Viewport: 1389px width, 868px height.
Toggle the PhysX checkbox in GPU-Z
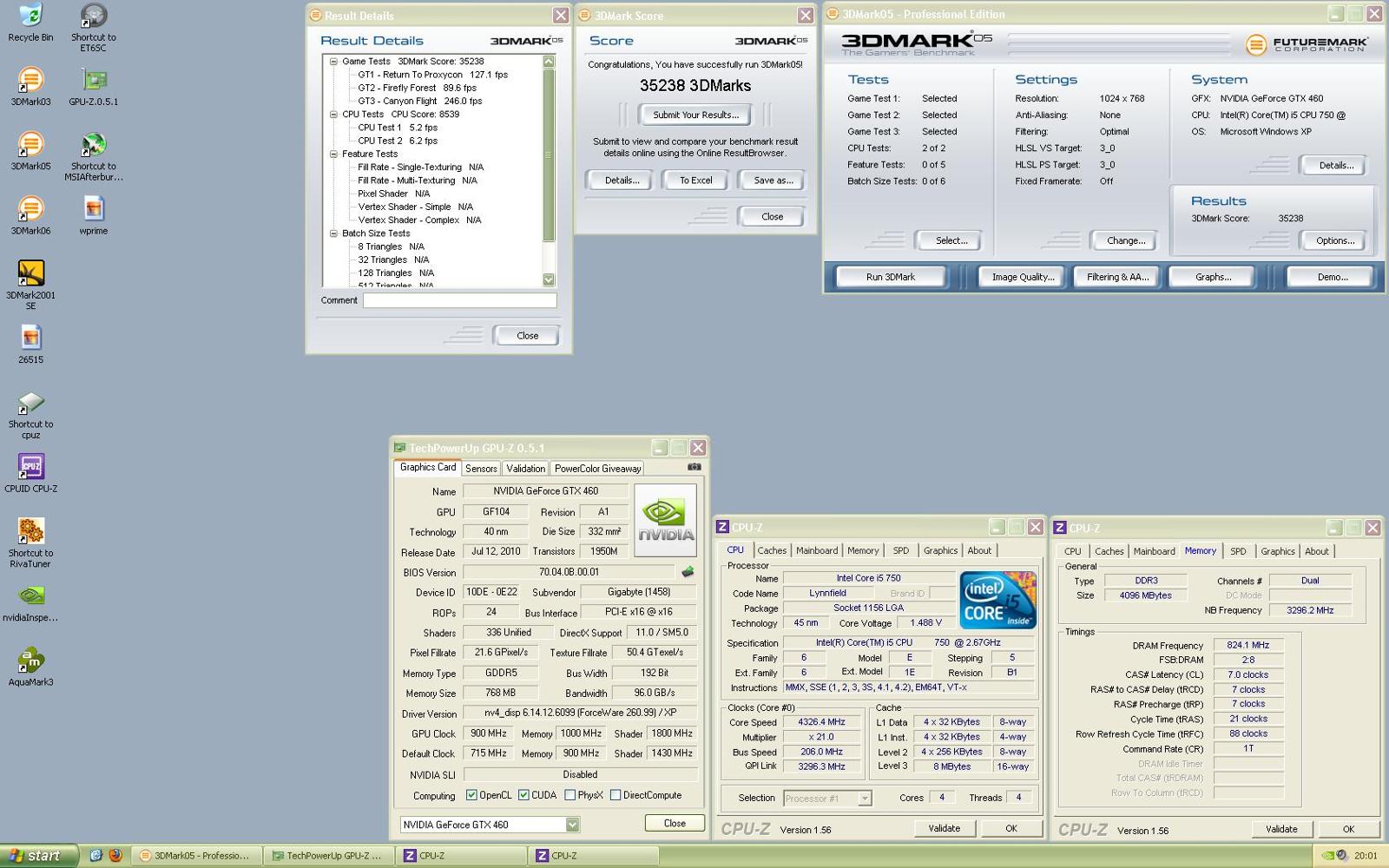569,795
